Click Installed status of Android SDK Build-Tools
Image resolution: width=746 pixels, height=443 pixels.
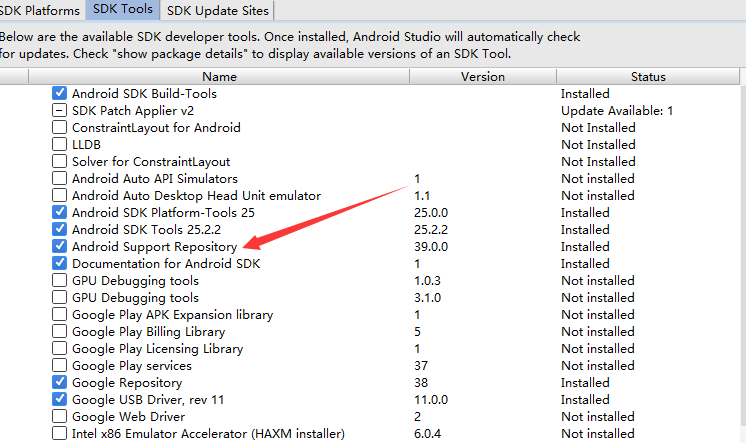coord(585,94)
